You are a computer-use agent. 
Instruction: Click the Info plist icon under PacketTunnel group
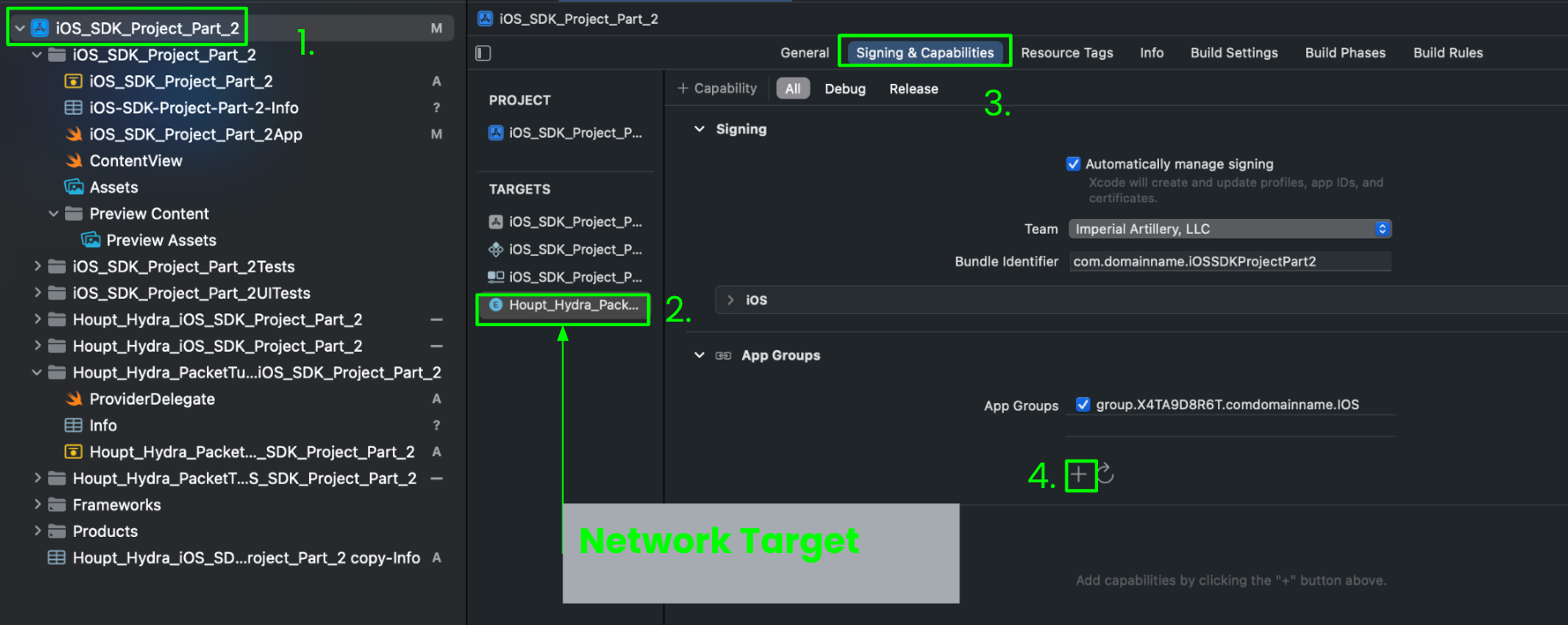pos(74,426)
